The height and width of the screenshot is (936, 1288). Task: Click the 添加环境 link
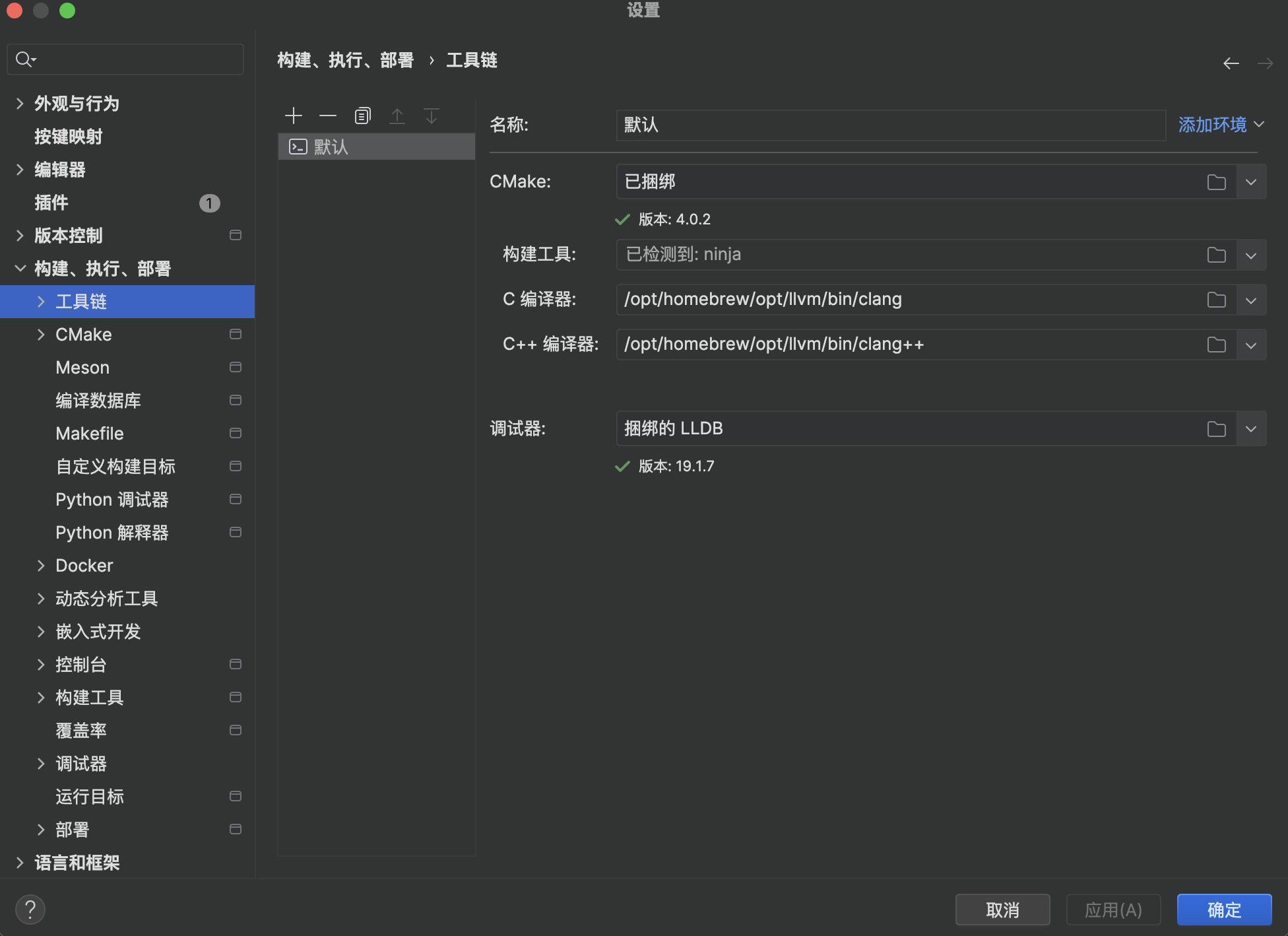pos(1212,125)
